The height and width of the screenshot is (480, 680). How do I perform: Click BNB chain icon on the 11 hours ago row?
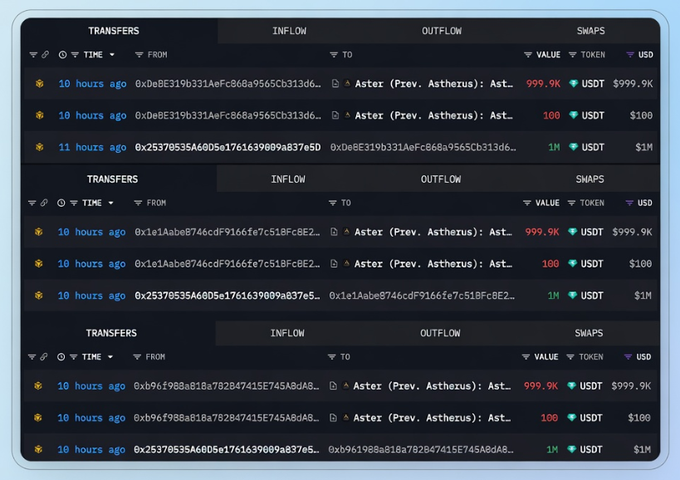click(x=39, y=147)
